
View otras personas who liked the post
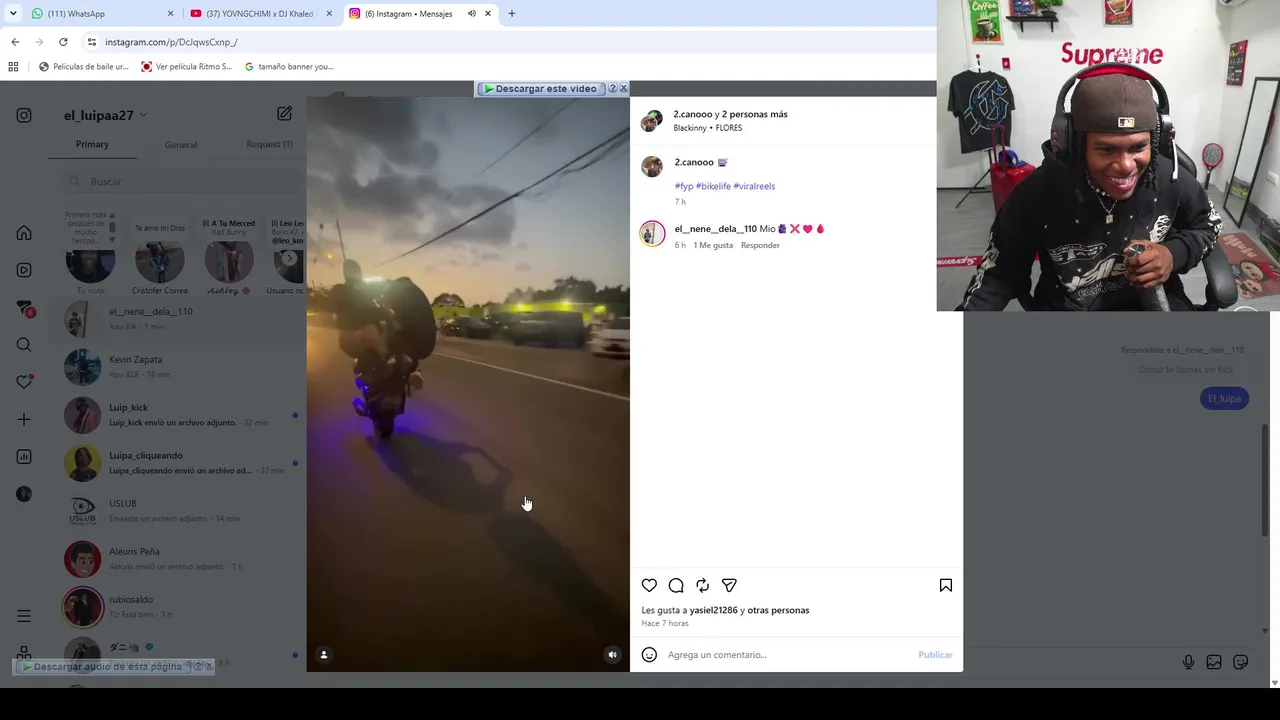click(778, 610)
